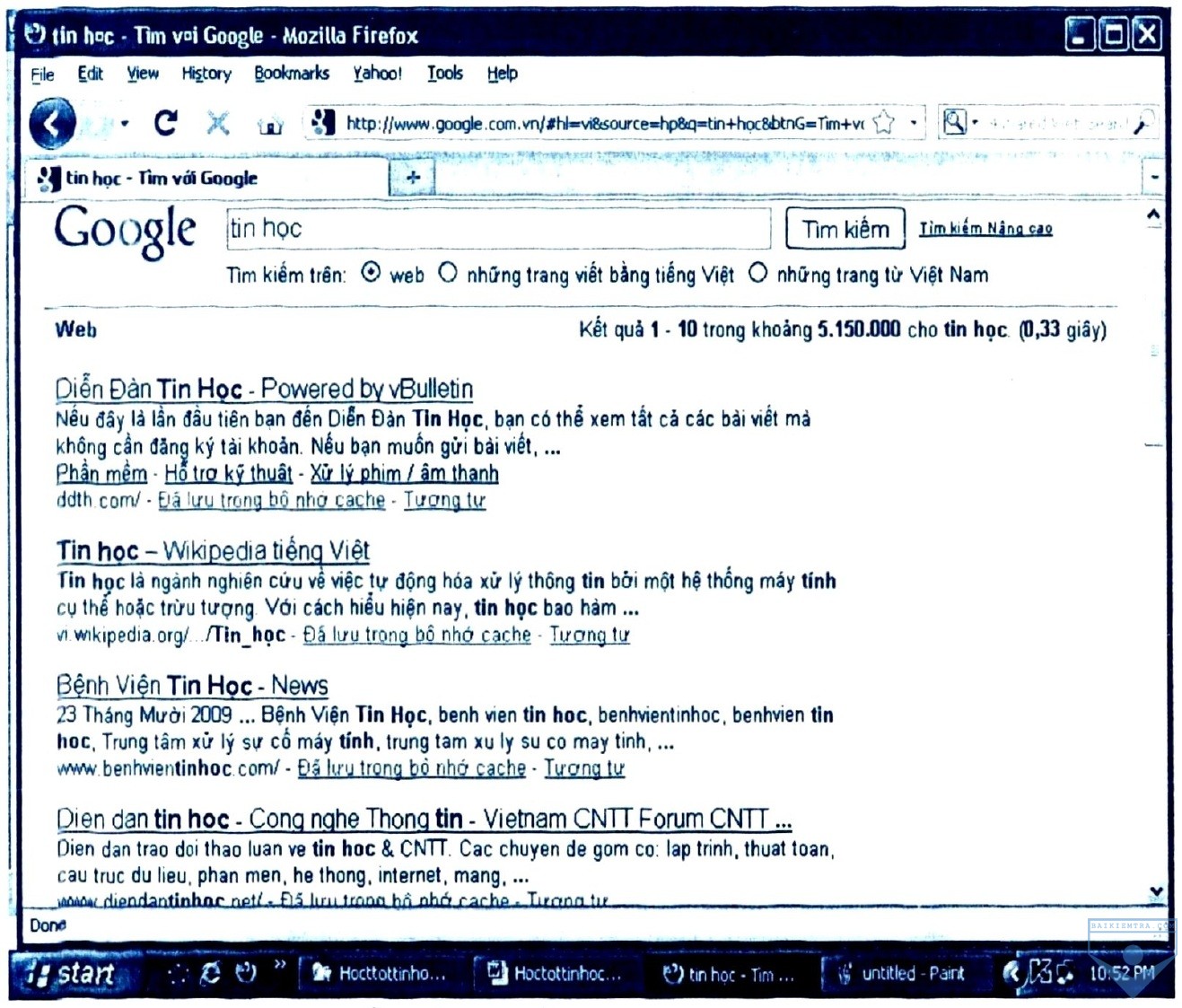Open the History menu
This screenshot has width=1182, height=1008.
click(x=206, y=74)
